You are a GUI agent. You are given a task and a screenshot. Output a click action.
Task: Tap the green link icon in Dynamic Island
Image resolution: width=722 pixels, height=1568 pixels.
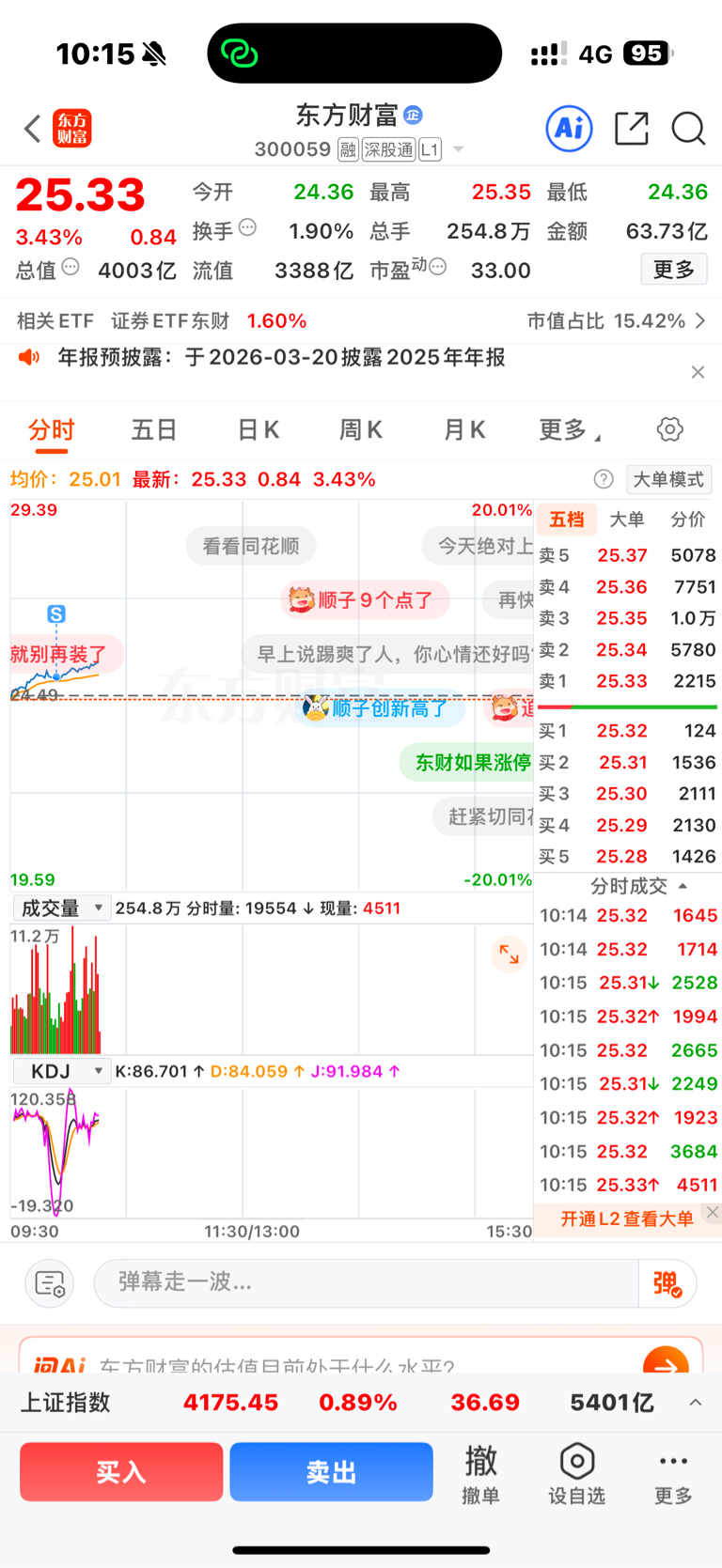point(239,54)
